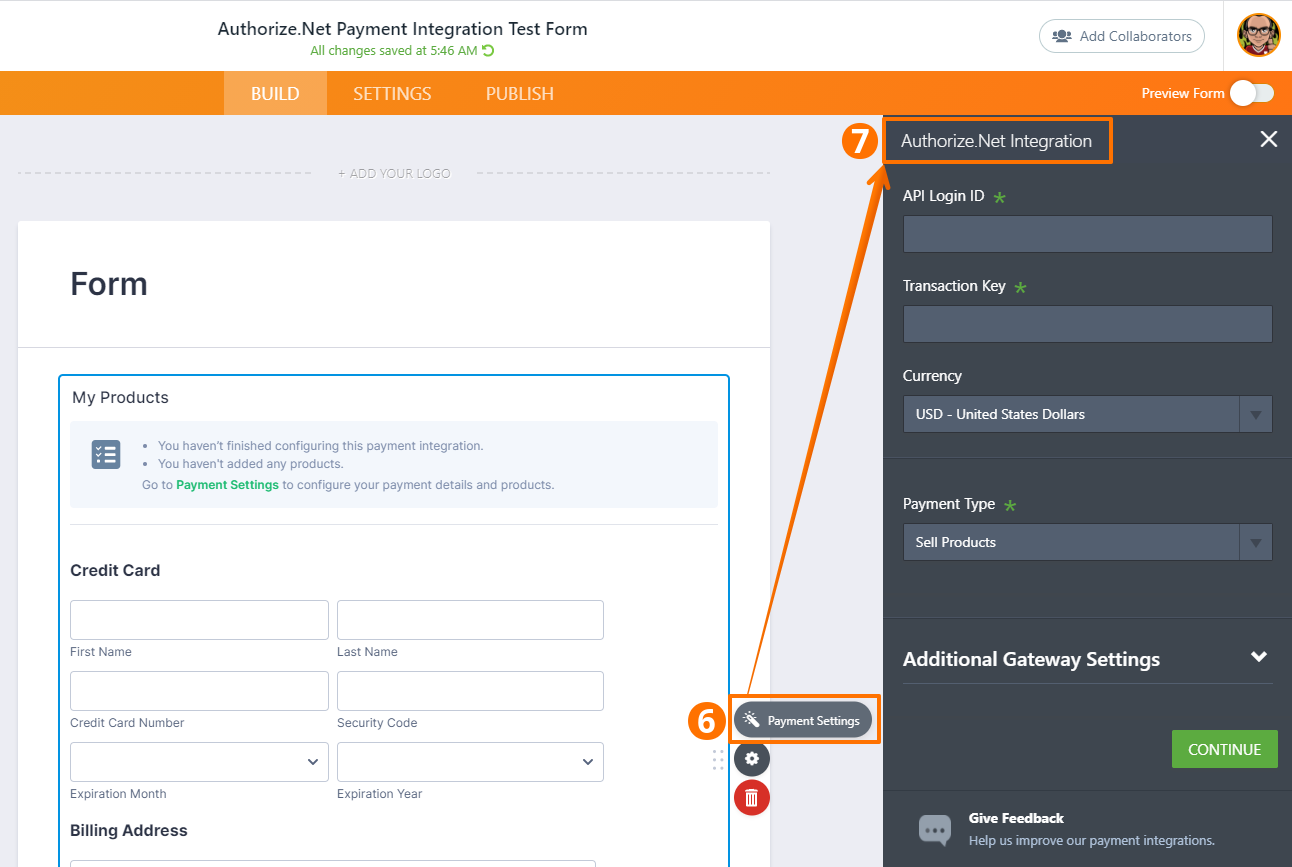Click the form title Authorize.Net Payment Integration Test Form
The image size is (1292, 867).
pos(402,28)
